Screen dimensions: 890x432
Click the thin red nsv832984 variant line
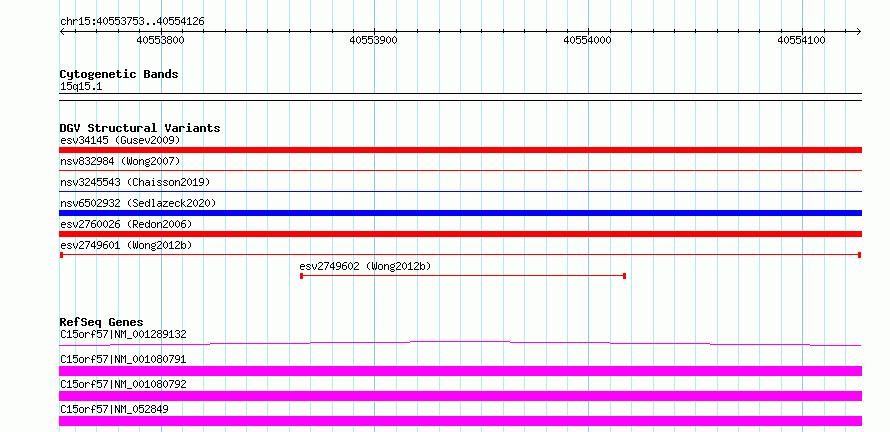[460, 170]
